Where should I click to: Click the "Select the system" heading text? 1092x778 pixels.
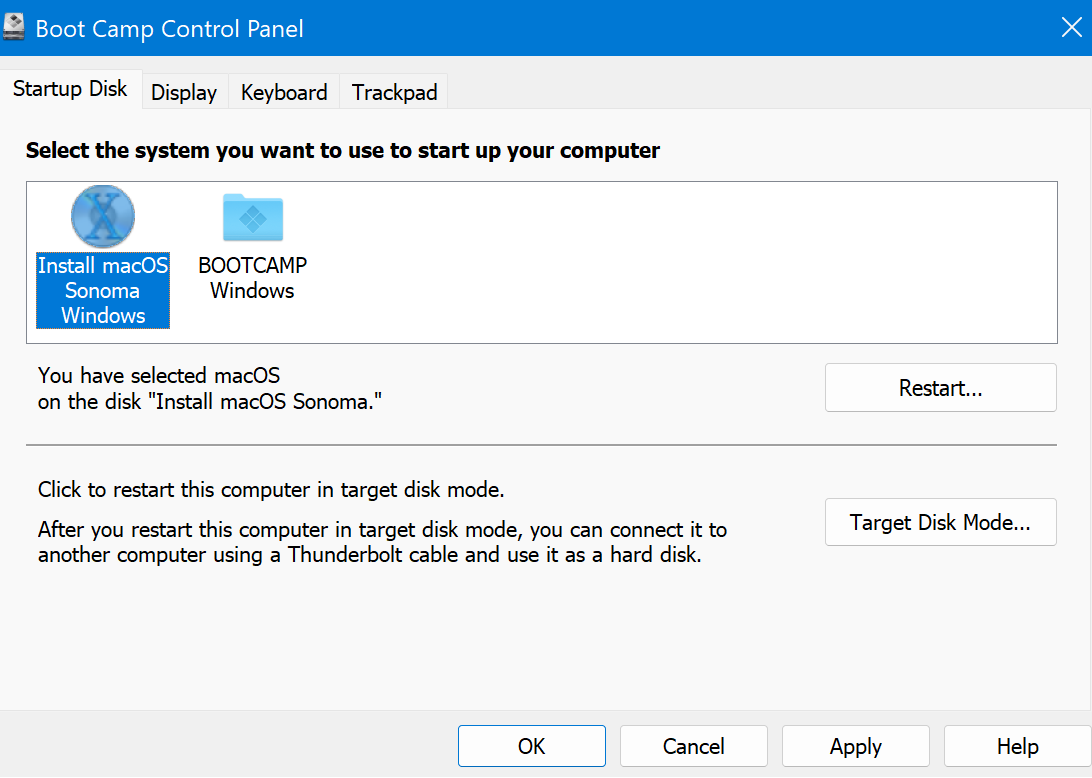(342, 151)
